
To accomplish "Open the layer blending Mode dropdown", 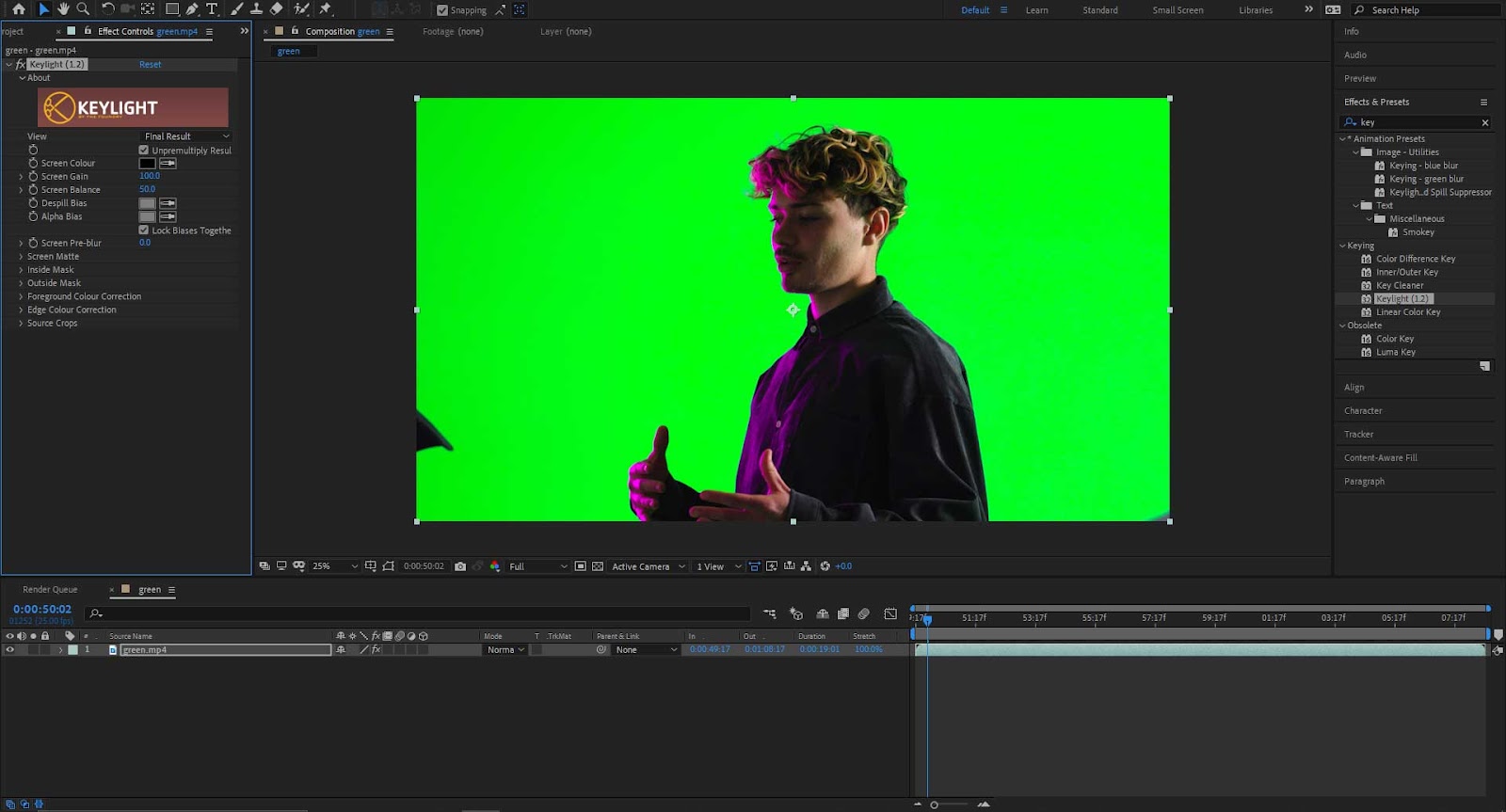I will tap(505, 650).
